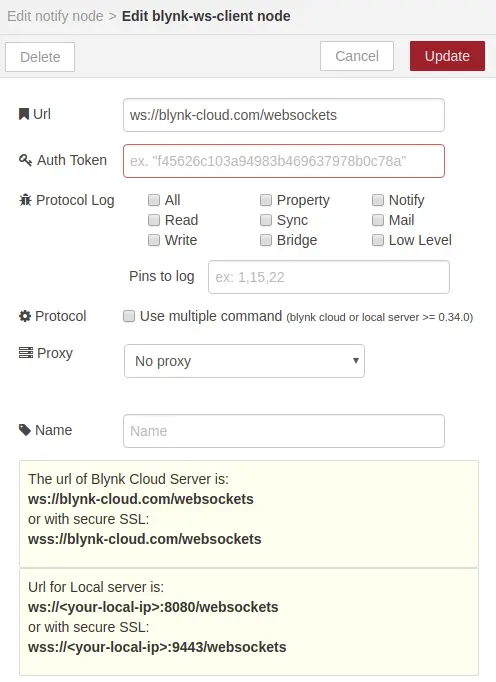Go back to Edit notify node breadcrumb

[55, 16]
